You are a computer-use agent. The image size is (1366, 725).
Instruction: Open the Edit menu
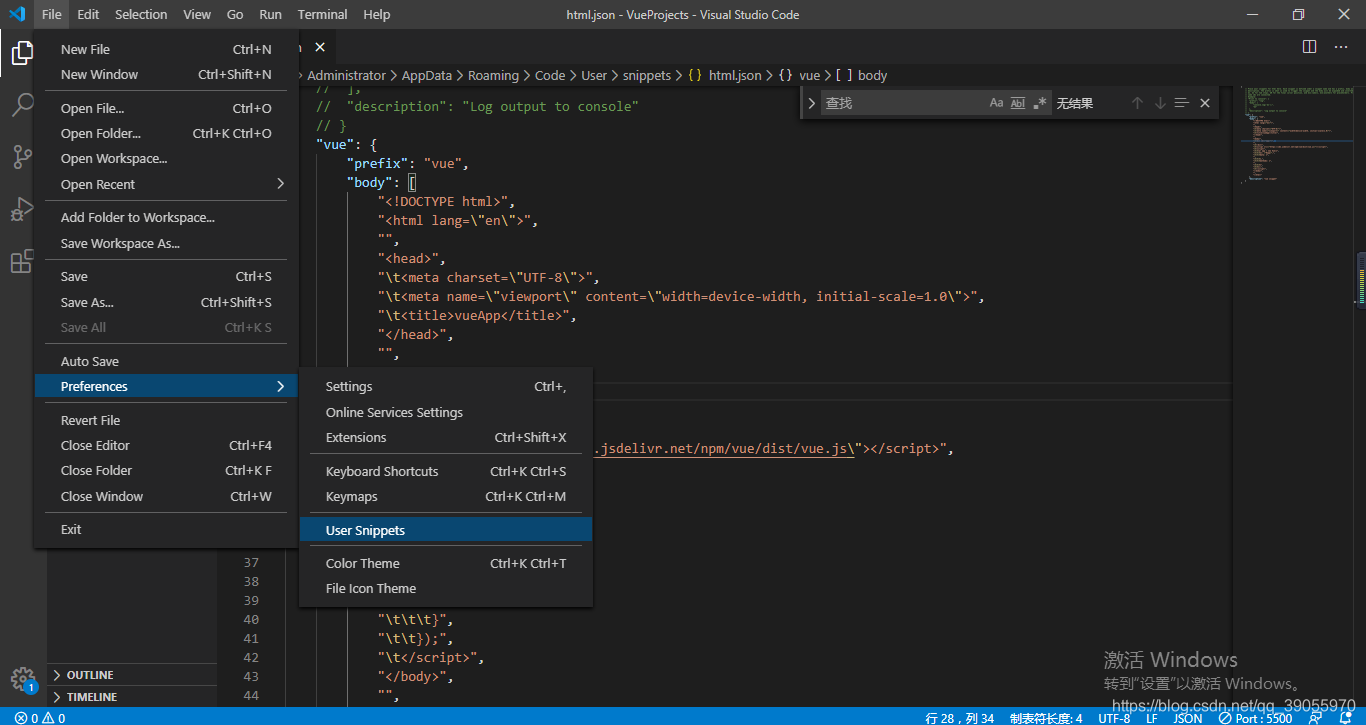pyautogui.click(x=88, y=14)
